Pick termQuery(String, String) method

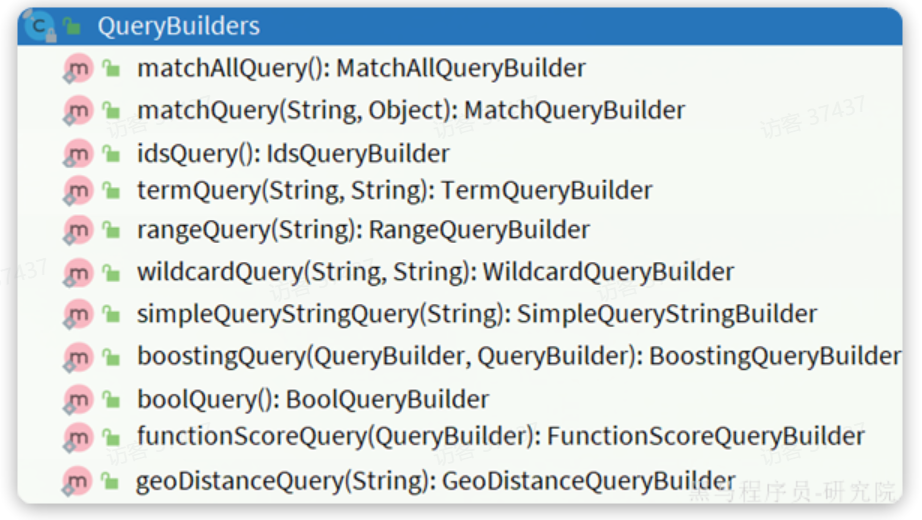(x=395, y=191)
